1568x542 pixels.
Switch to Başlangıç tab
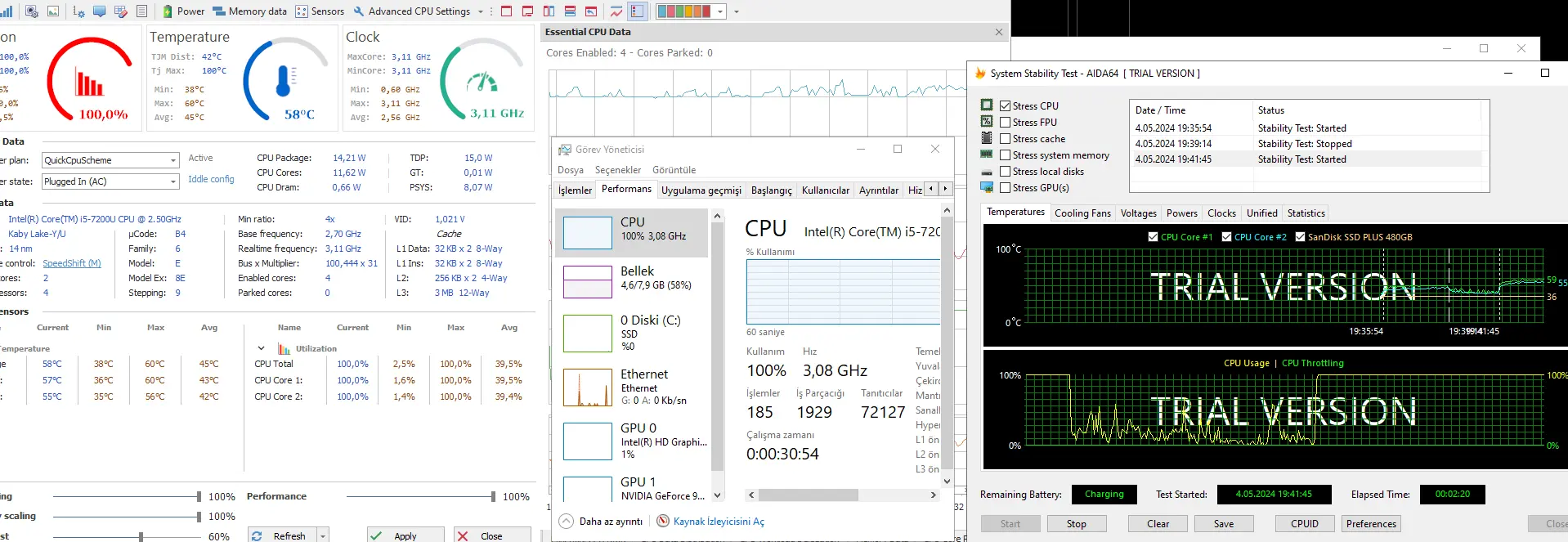click(772, 190)
